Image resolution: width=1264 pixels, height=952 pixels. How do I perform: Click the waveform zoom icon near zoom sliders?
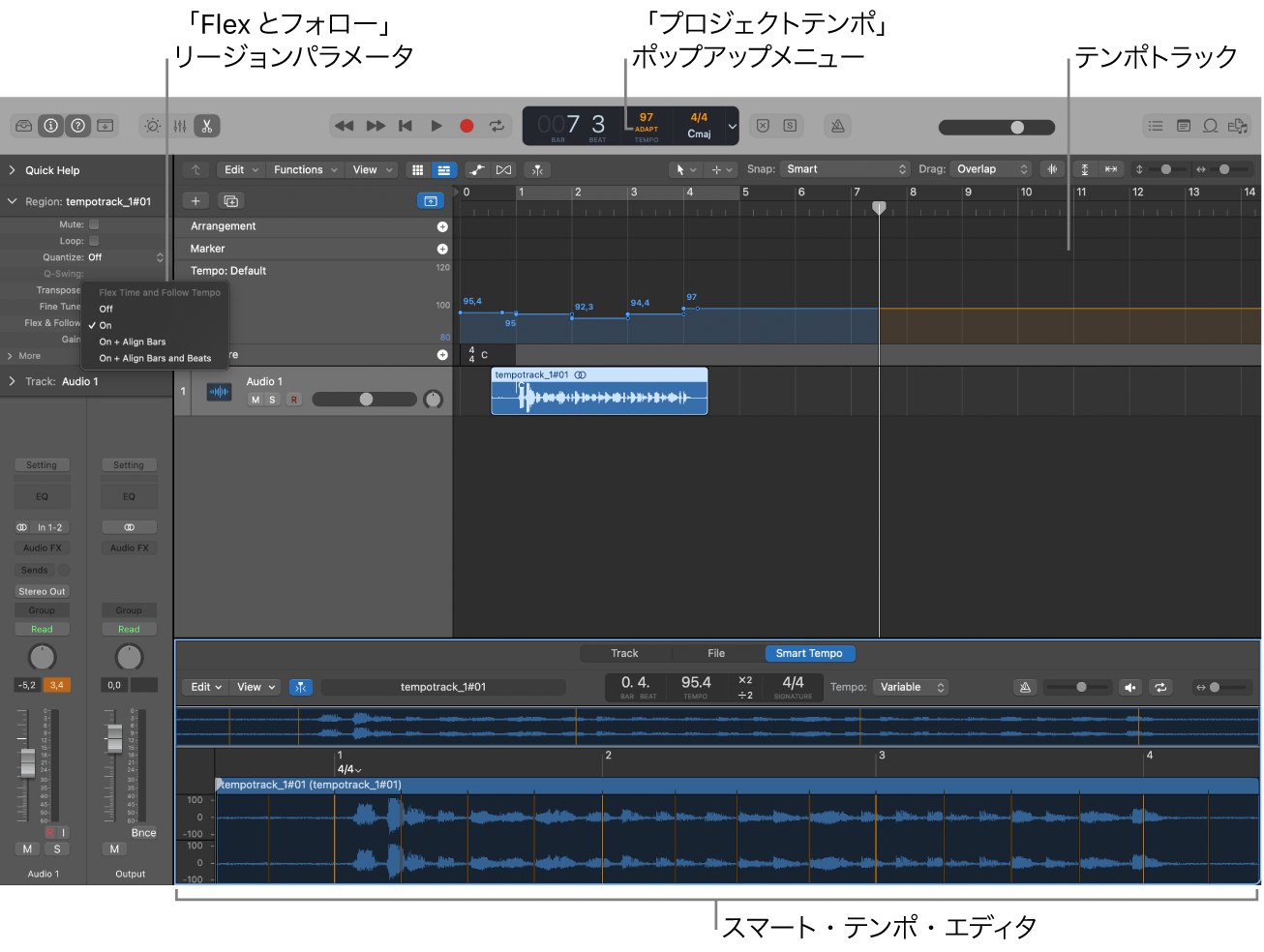pos(1052,168)
